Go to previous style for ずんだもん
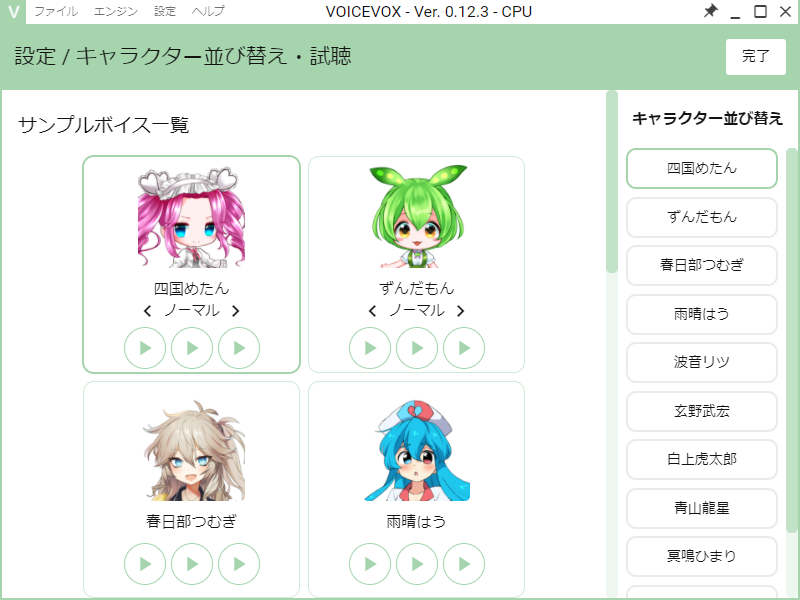Viewport: 800px width, 600px height. [x=372, y=311]
